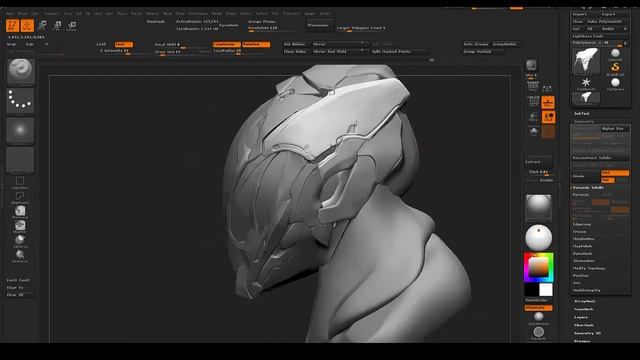Image resolution: width=640 pixels, height=360 pixels.
Task: Click the small gray sphere below Alternate
Action: click(x=539, y=317)
